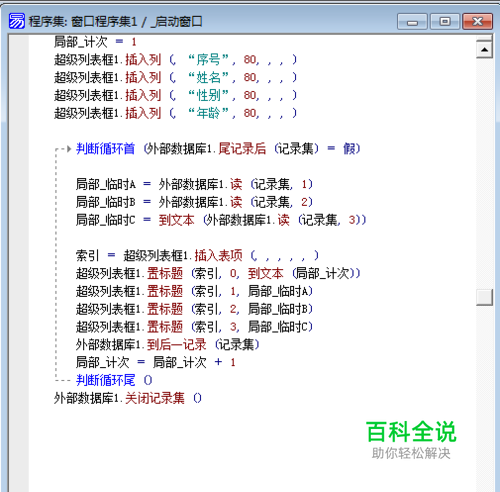
Task: Select the 插入列 line with "序号"
Action: coord(175,60)
